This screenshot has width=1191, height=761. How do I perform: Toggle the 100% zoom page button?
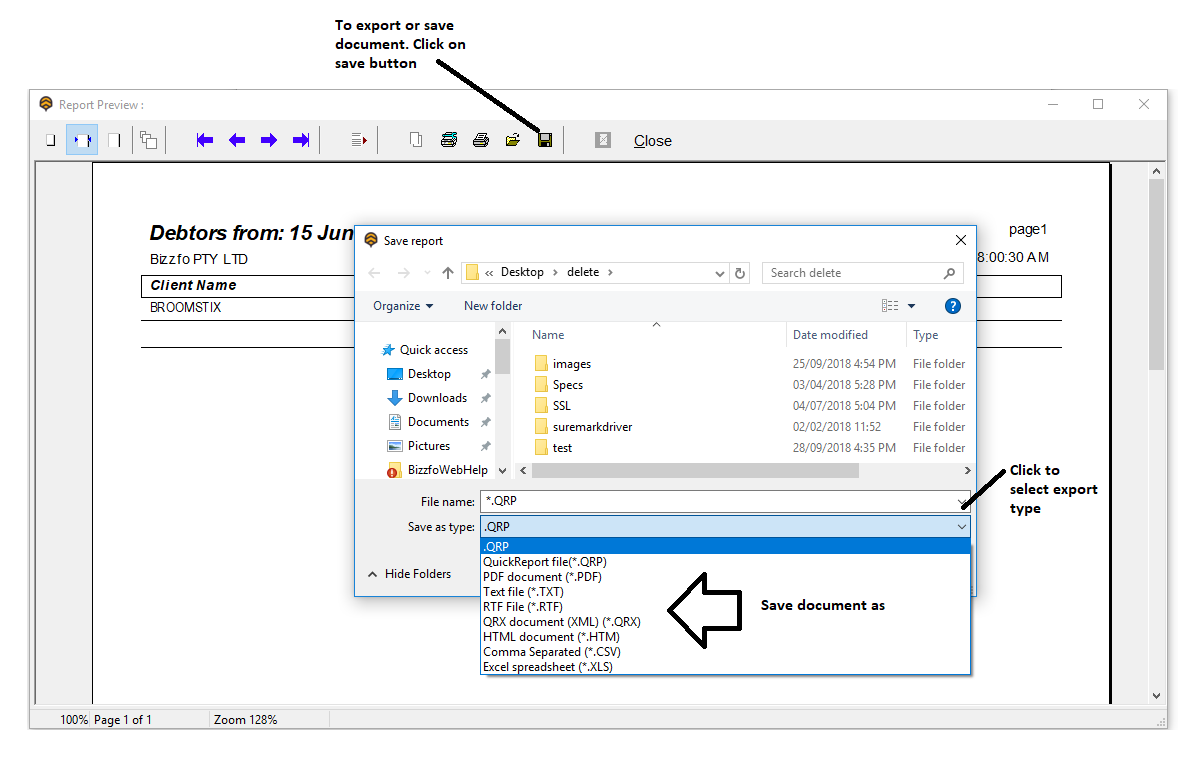tap(114, 140)
